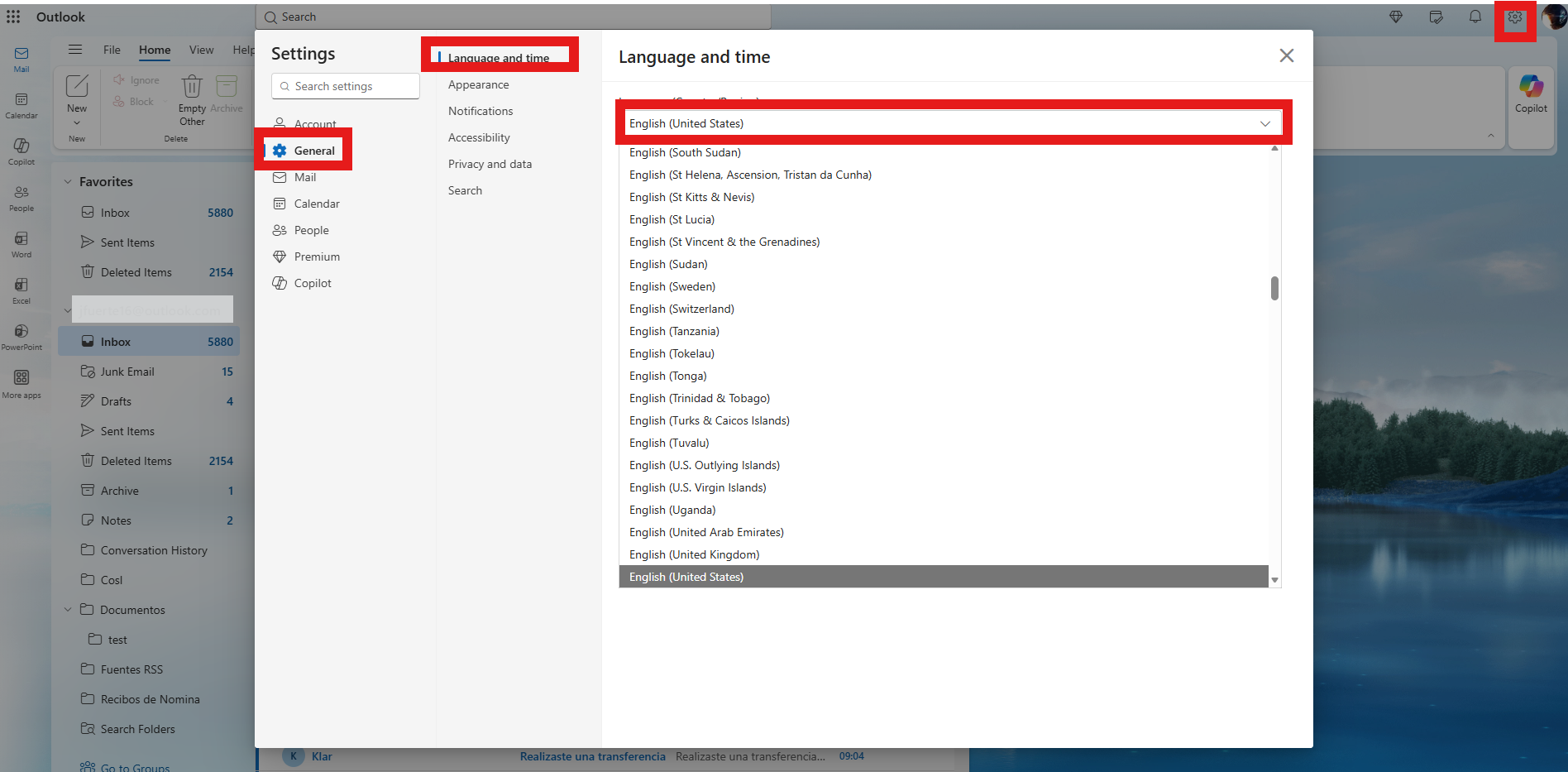Choose English (Trinidad & Tobago) from the list

[x=944, y=398]
